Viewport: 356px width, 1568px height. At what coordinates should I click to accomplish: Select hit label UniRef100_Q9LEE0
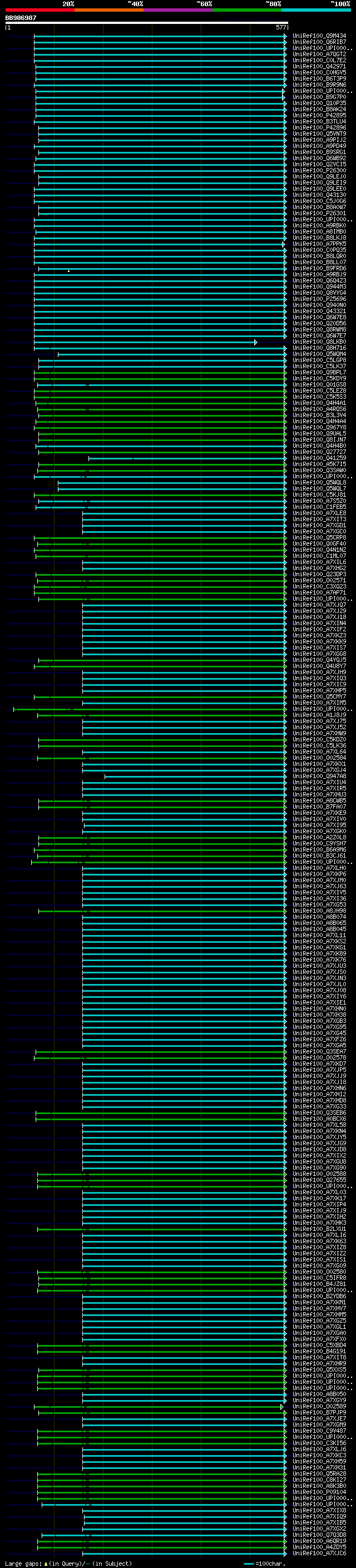tap(319, 189)
